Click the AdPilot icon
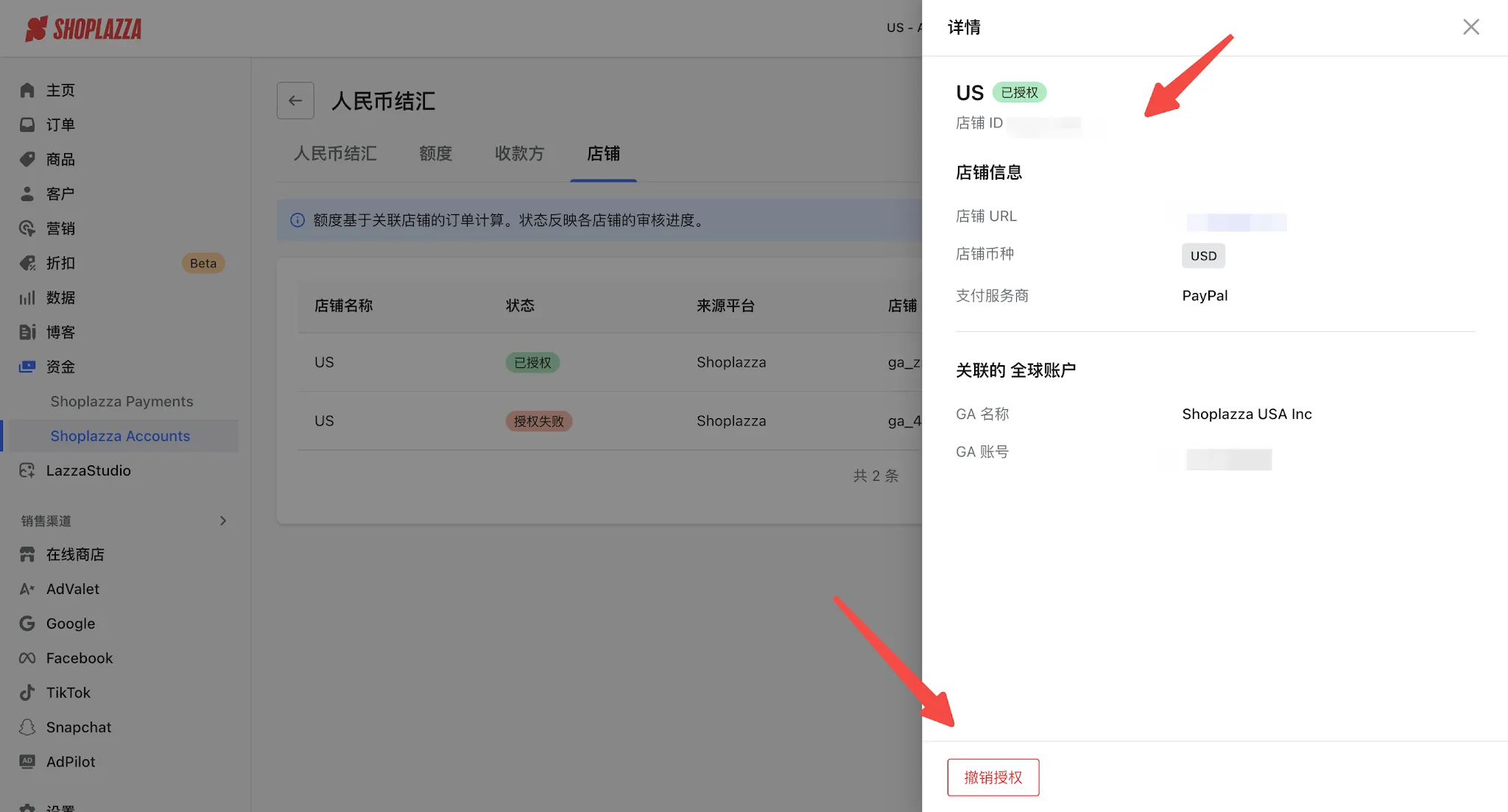The height and width of the screenshot is (812, 1508). click(27, 762)
